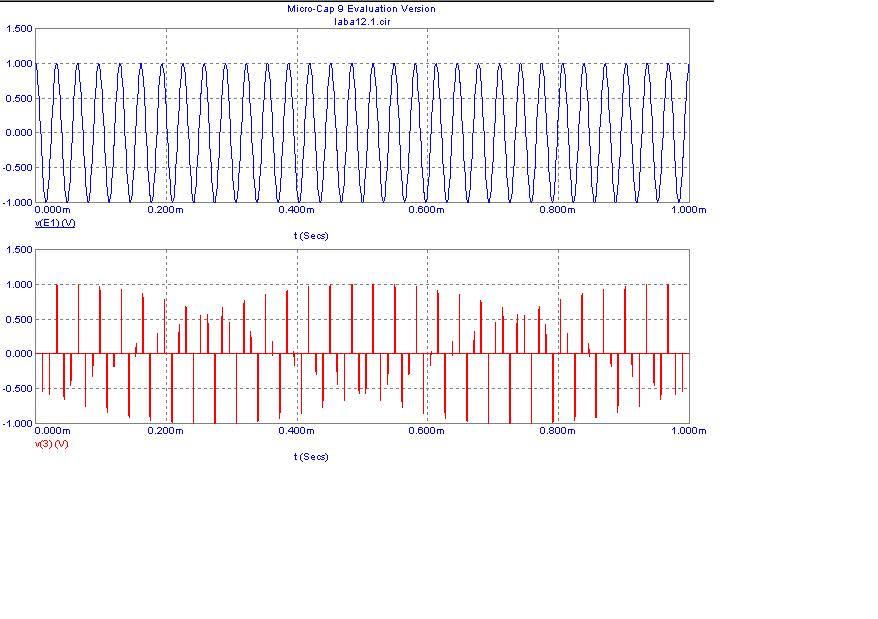Click the bottom plot's t (Secs) axis label
Screen dimensions: 878x619
(x=311, y=457)
